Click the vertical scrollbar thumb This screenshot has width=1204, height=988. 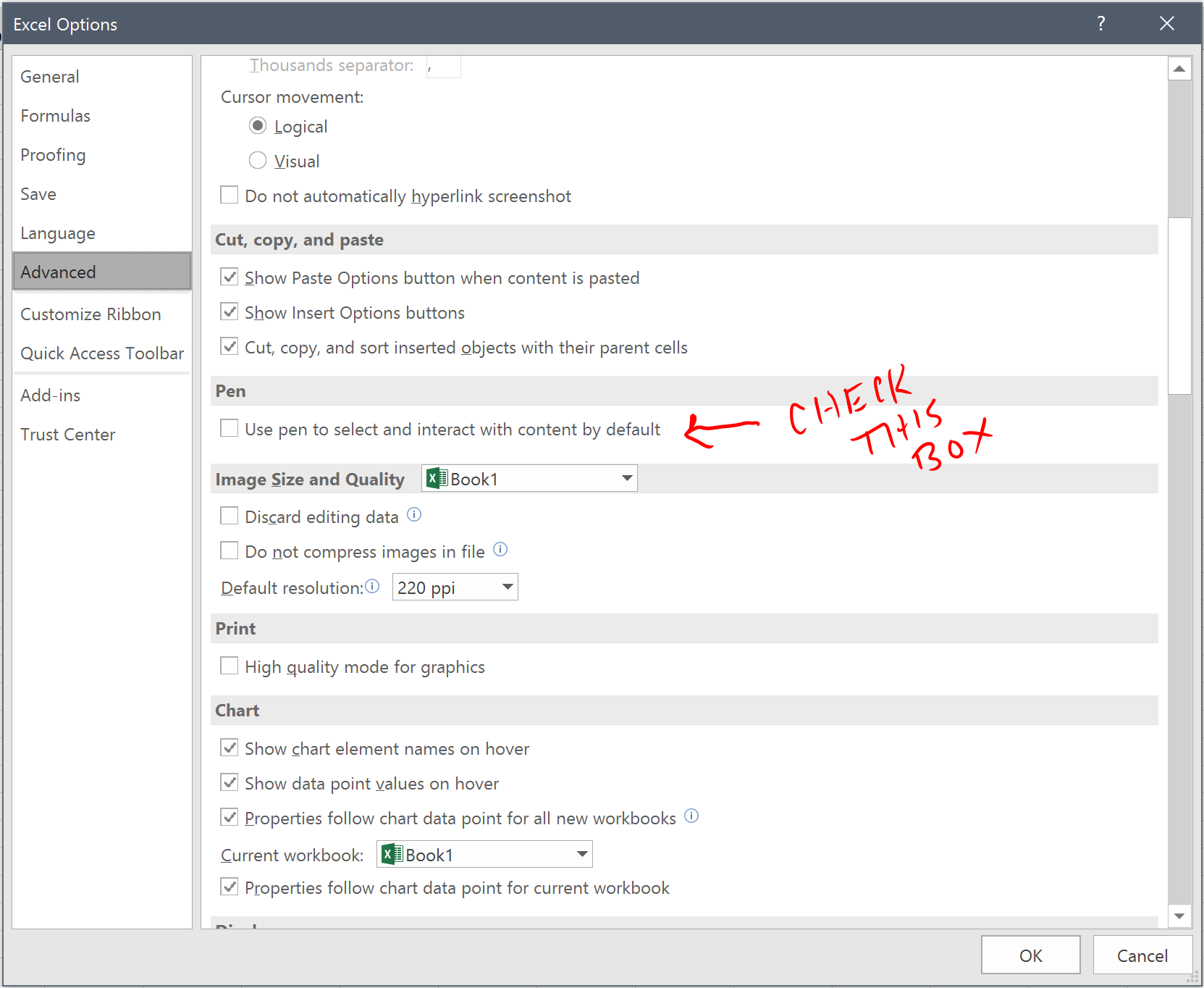[x=1179, y=306]
